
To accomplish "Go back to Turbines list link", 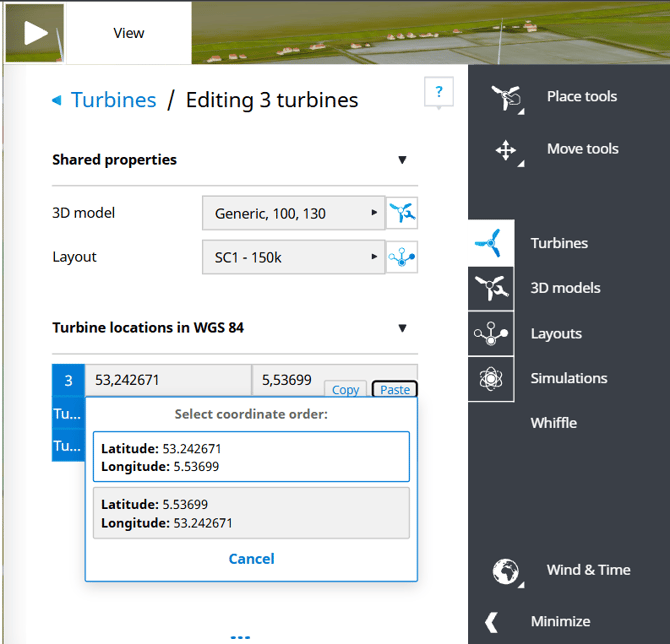I will [114, 100].
